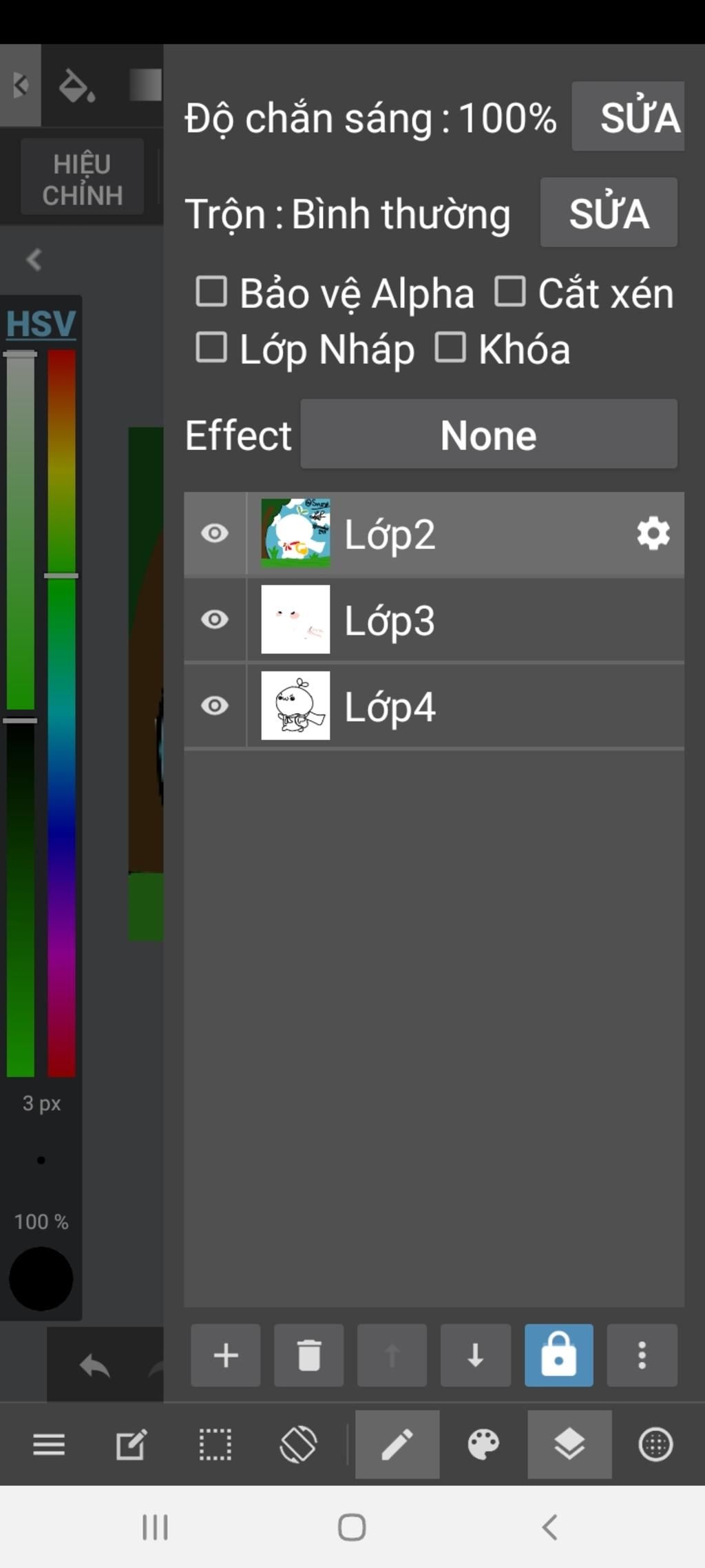Image resolution: width=705 pixels, height=1568 pixels.
Task: Switch to the HSV color tab
Action: click(41, 324)
